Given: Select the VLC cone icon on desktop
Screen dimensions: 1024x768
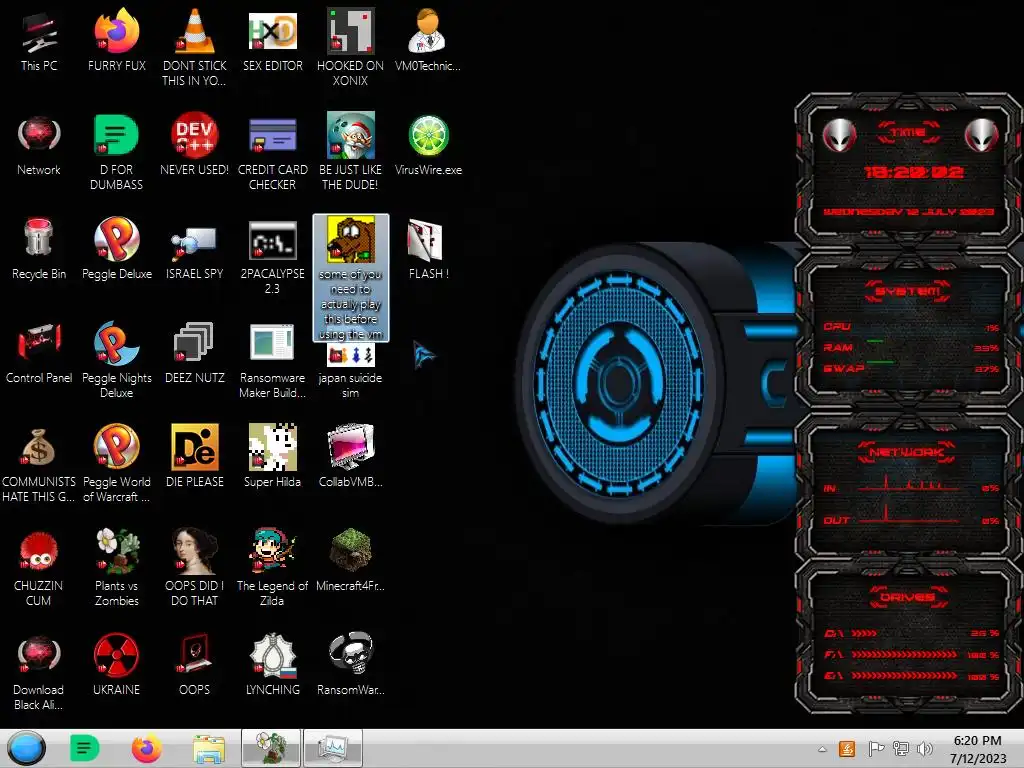Looking at the screenshot, I should pyautogui.click(x=195, y=31).
